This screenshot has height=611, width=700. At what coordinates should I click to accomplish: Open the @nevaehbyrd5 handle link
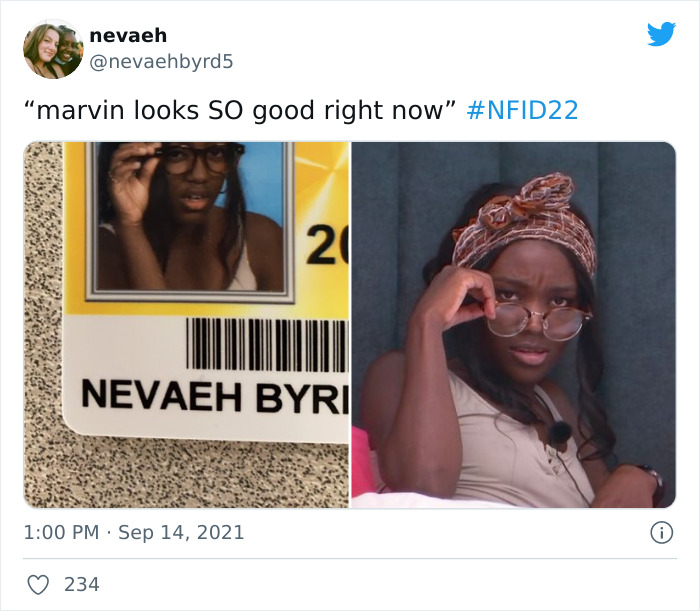click(x=161, y=62)
